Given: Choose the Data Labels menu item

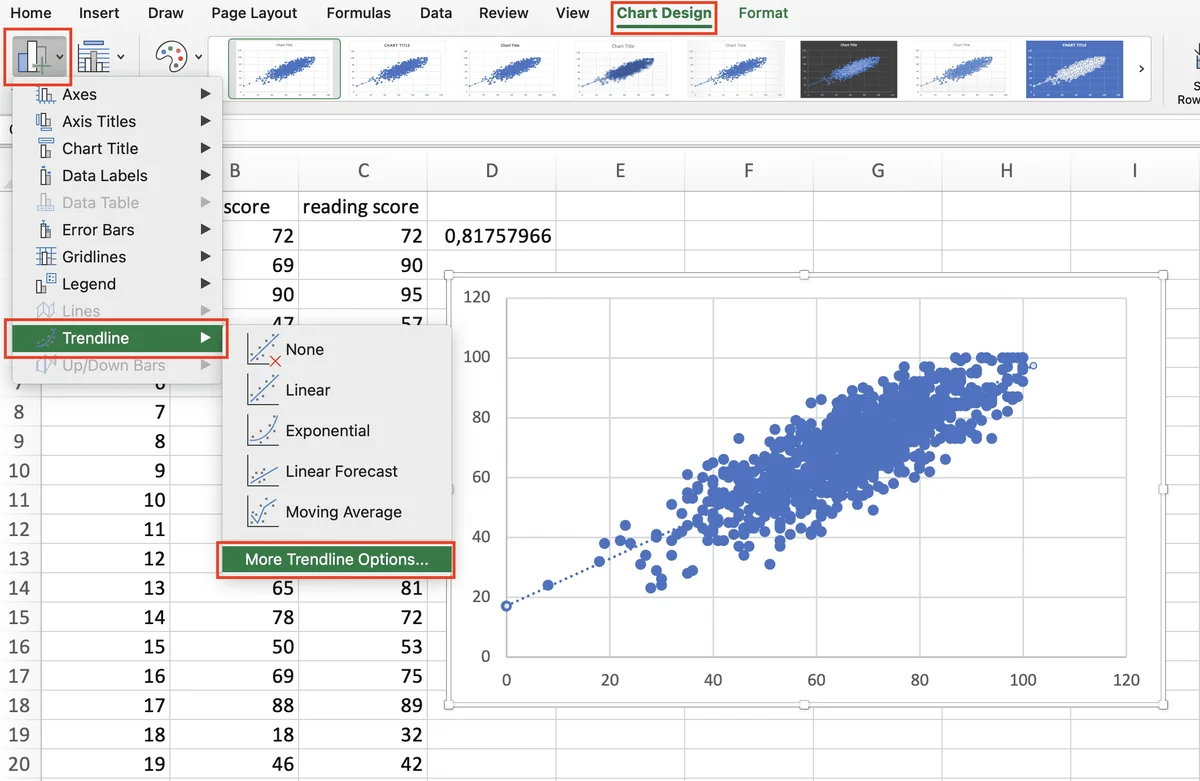Looking at the screenshot, I should (117, 175).
